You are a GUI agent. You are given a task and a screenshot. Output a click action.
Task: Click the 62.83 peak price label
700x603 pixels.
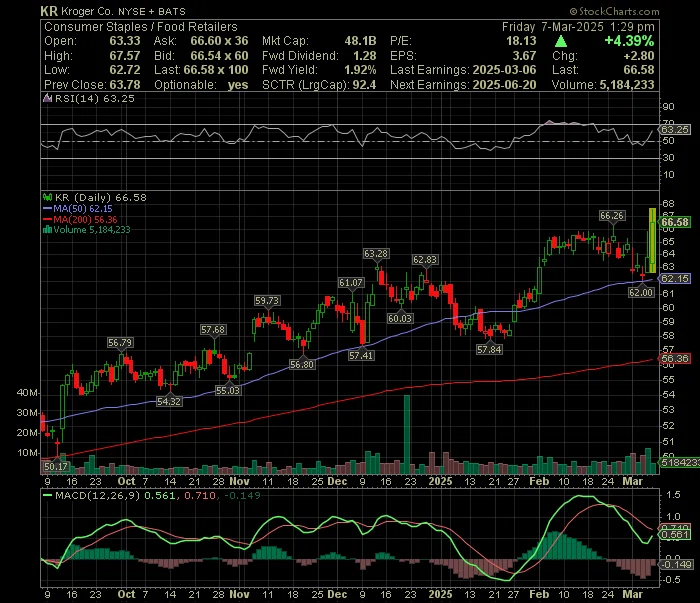pos(425,260)
